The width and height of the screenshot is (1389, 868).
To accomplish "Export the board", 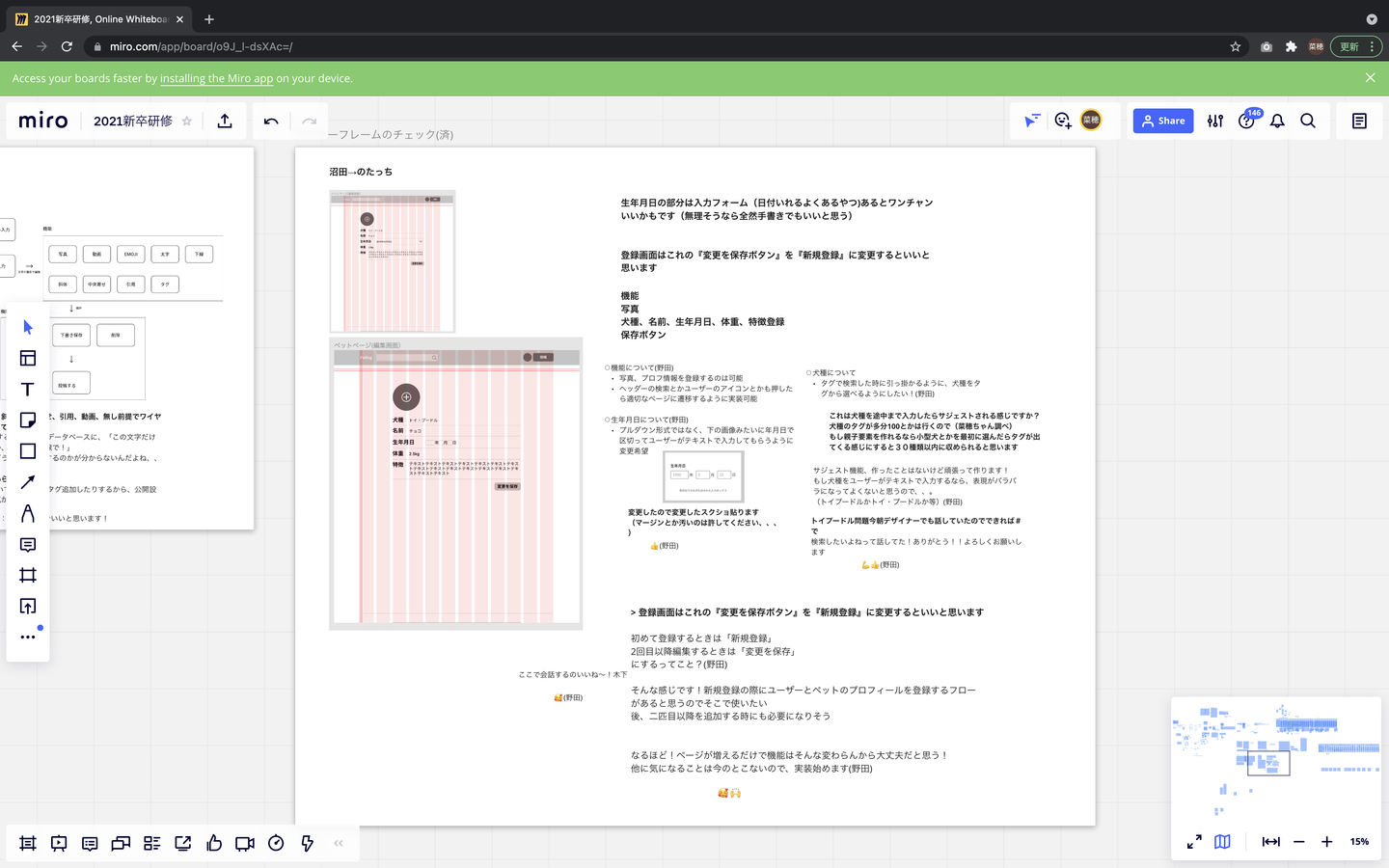I will 225,121.
